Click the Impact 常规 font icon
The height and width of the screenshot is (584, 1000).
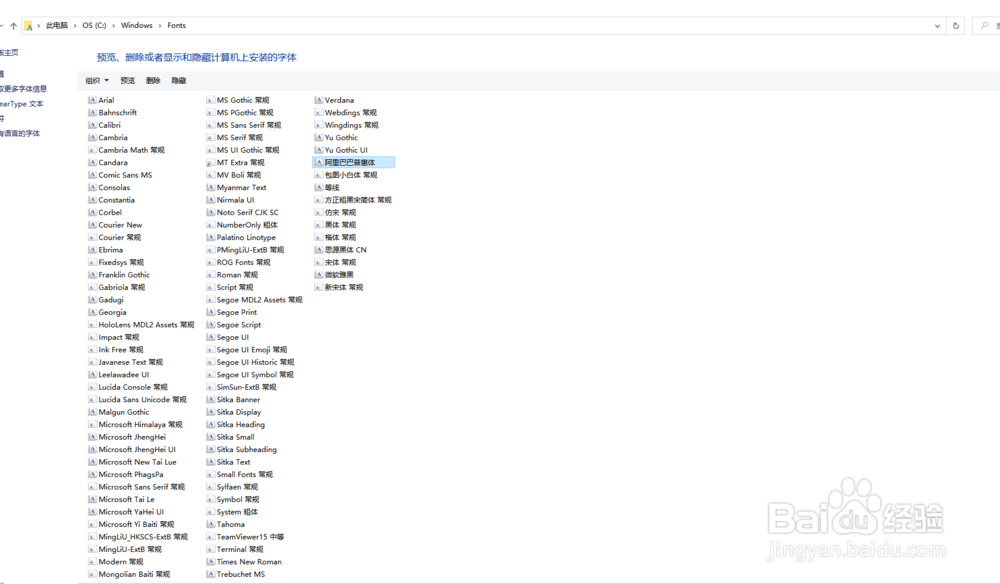pos(92,337)
